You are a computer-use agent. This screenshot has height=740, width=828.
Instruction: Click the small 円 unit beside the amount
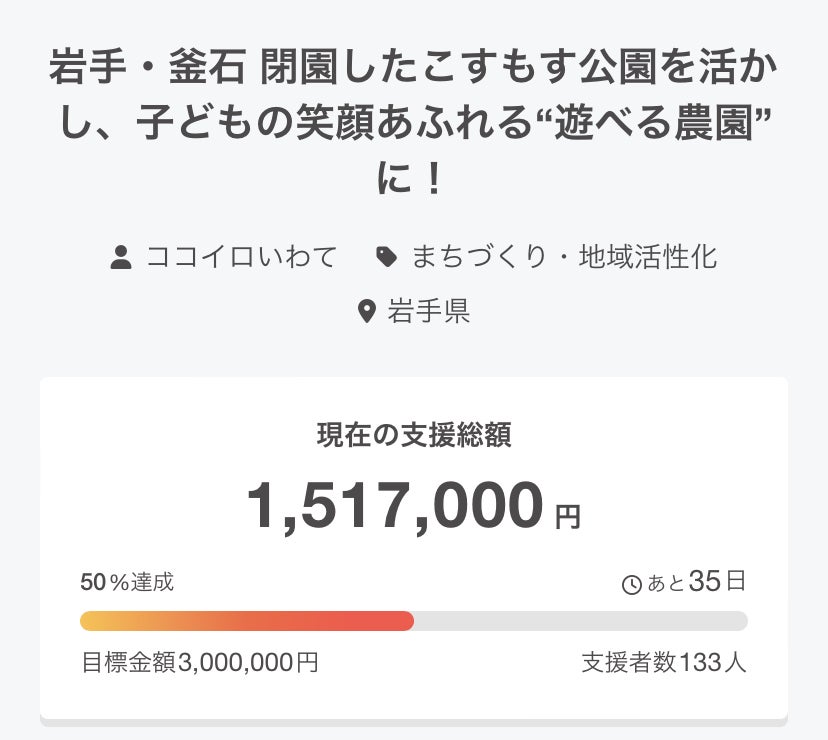(x=567, y=517)
